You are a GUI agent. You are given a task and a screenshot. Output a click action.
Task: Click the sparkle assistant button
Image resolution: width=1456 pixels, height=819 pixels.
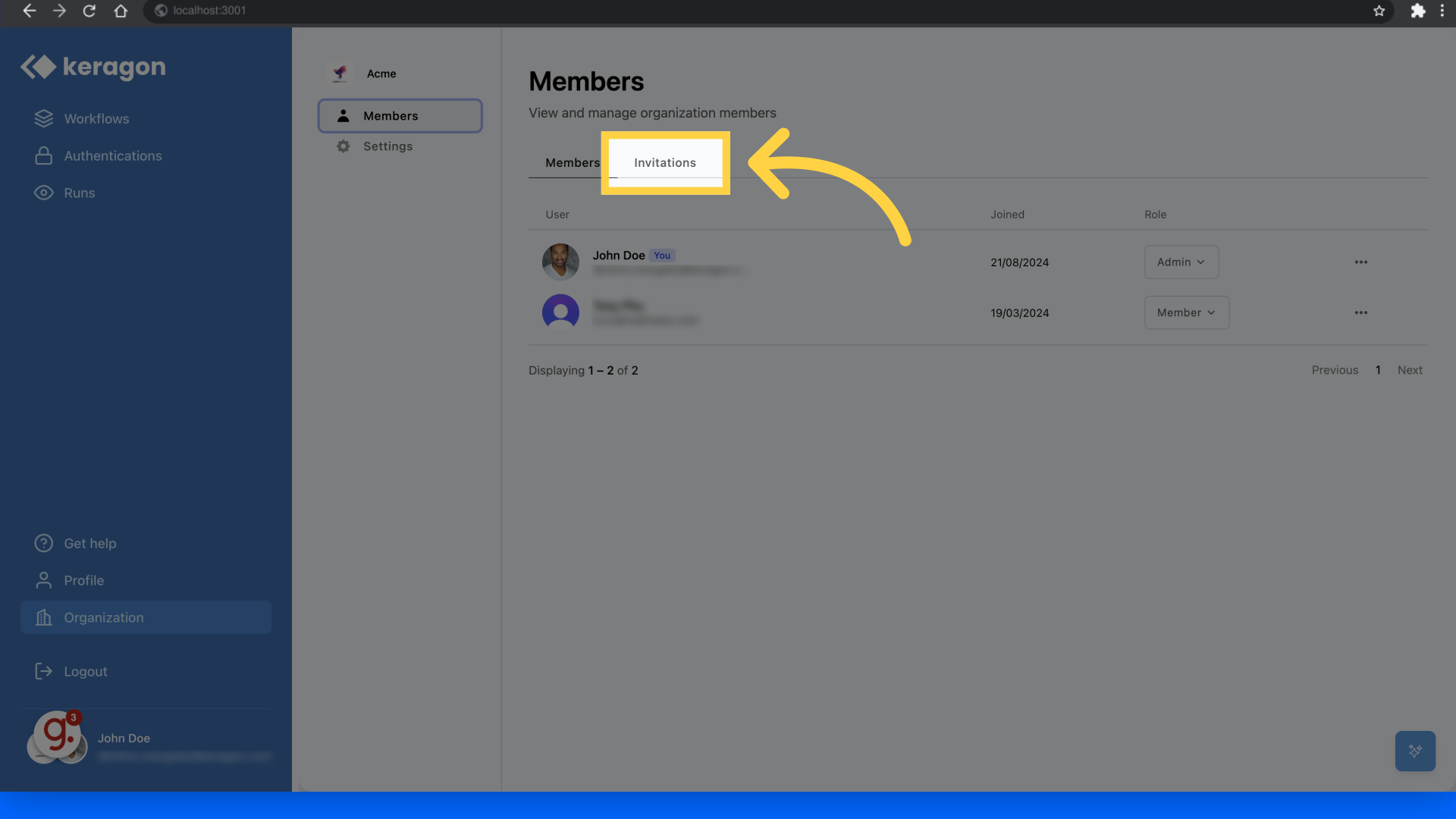click(x=1415, y=752)
